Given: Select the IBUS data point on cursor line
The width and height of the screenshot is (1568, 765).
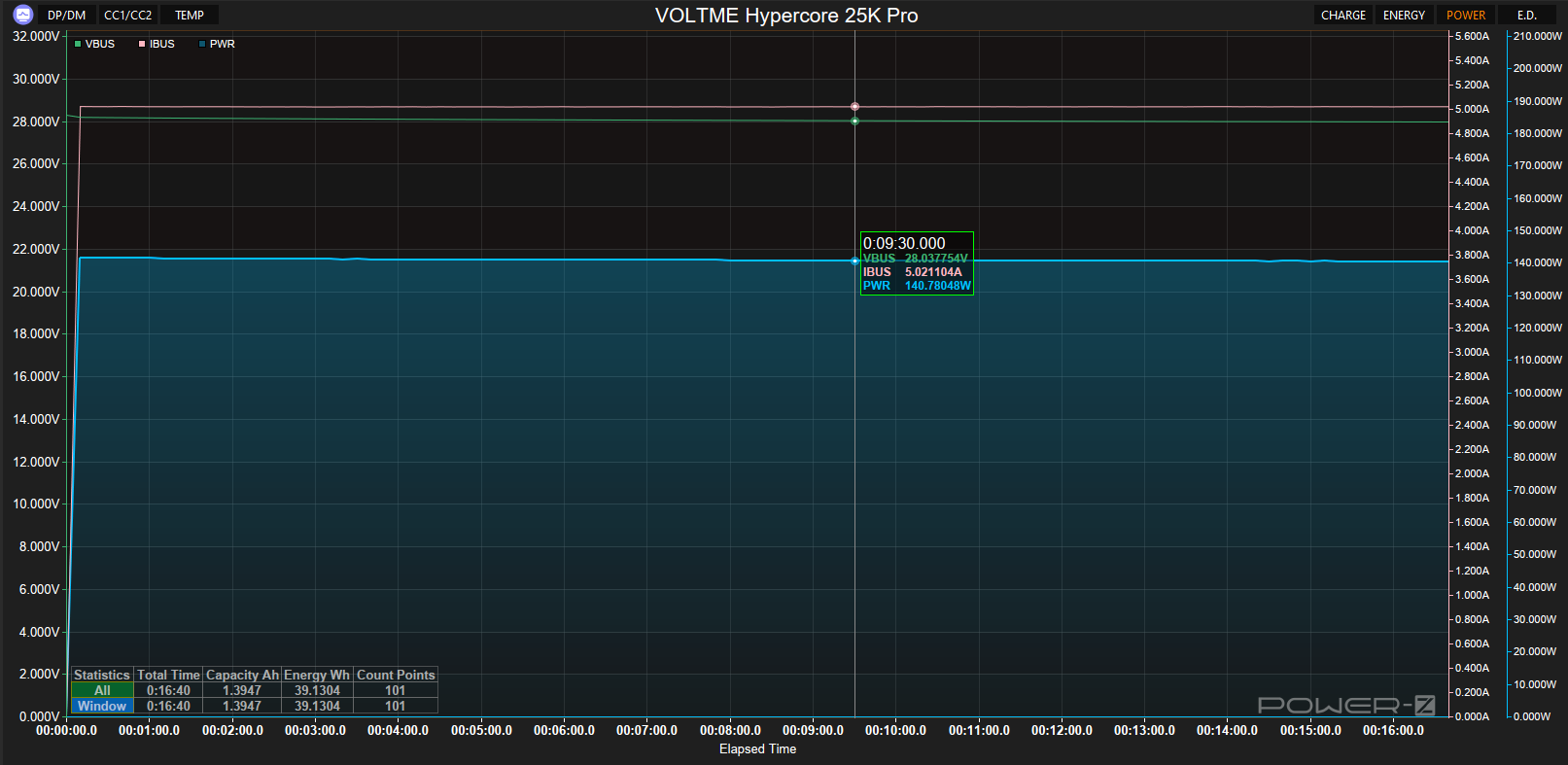Looking at the screenshot, I should pyautogui.click(x=854, y=107).
